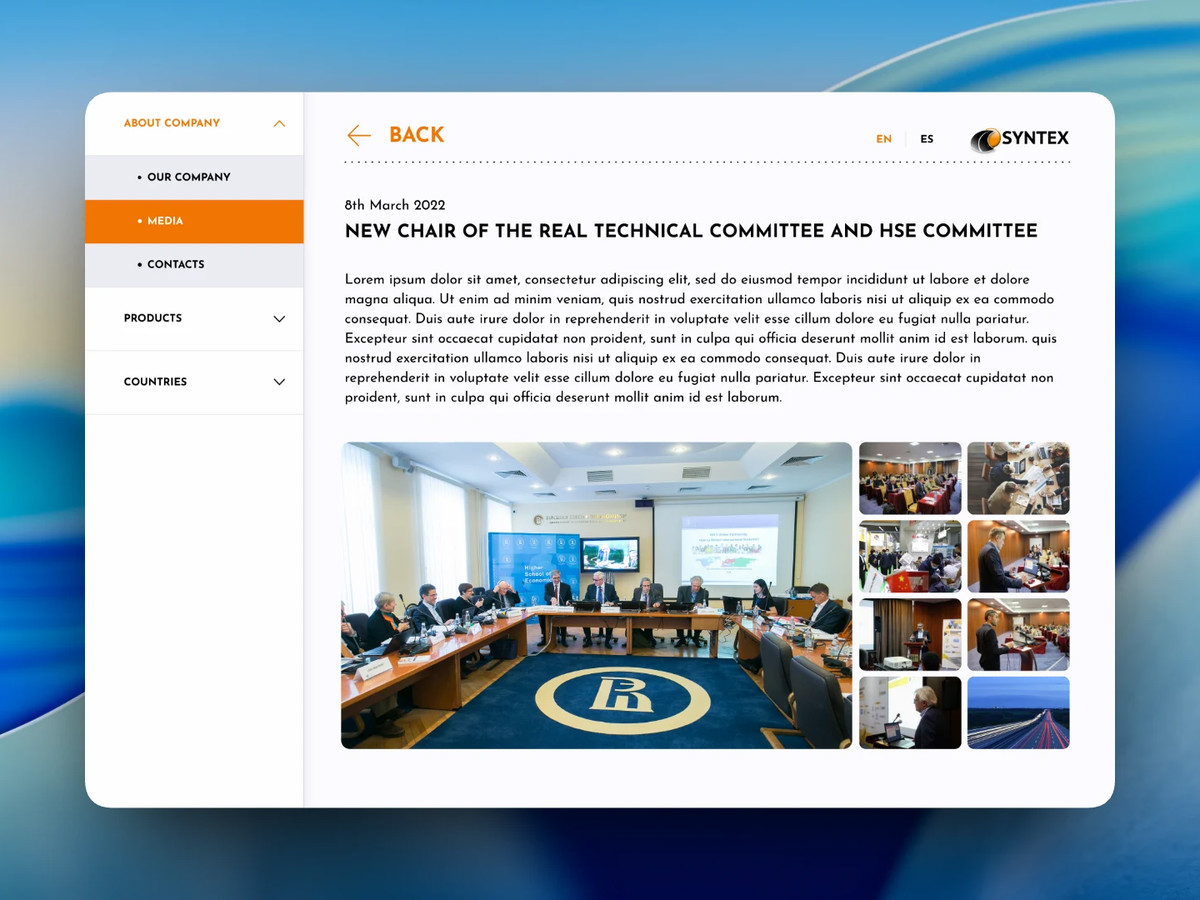Click the orange back arrow icon
This screenshot has width=1200, height=900.
click(x=359, y=135)
